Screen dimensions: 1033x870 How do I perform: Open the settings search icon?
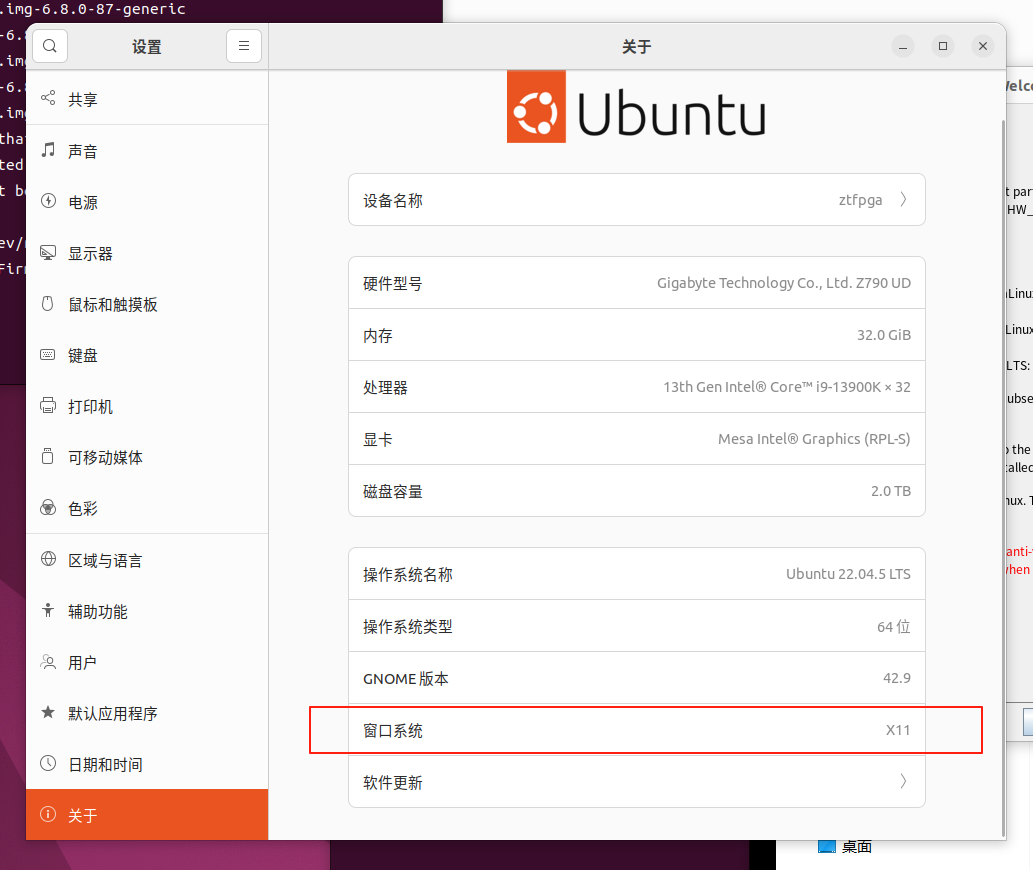coord(50,46)
